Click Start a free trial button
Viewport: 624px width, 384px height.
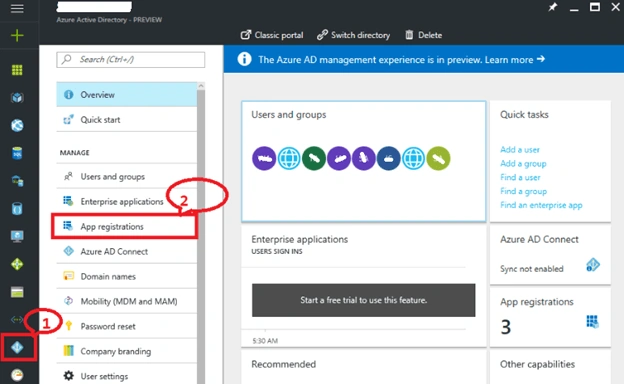tap(363, 300)
